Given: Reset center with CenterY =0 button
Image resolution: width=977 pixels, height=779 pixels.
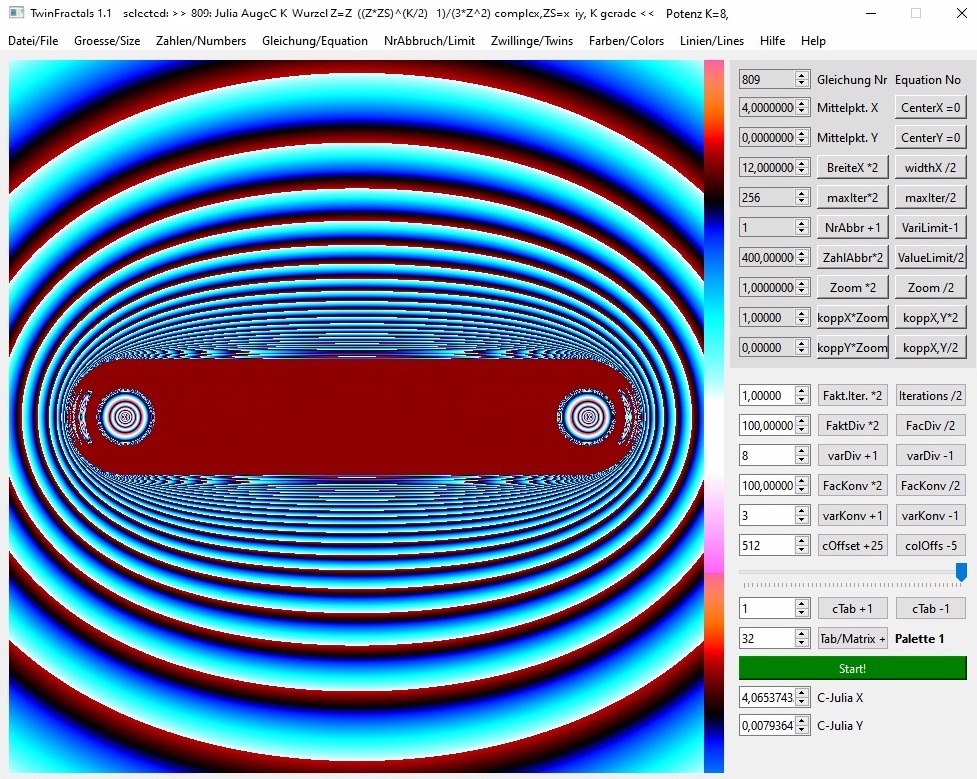Looking at the screenshot, I should pyautogui.click(x=930, y=138).
